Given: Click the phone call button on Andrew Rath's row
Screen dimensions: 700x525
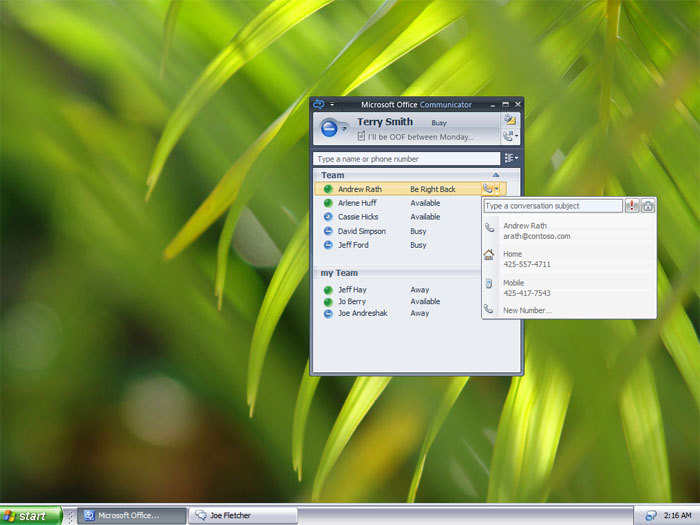Looking at the screenshot, I should click(x=488, y=189).
